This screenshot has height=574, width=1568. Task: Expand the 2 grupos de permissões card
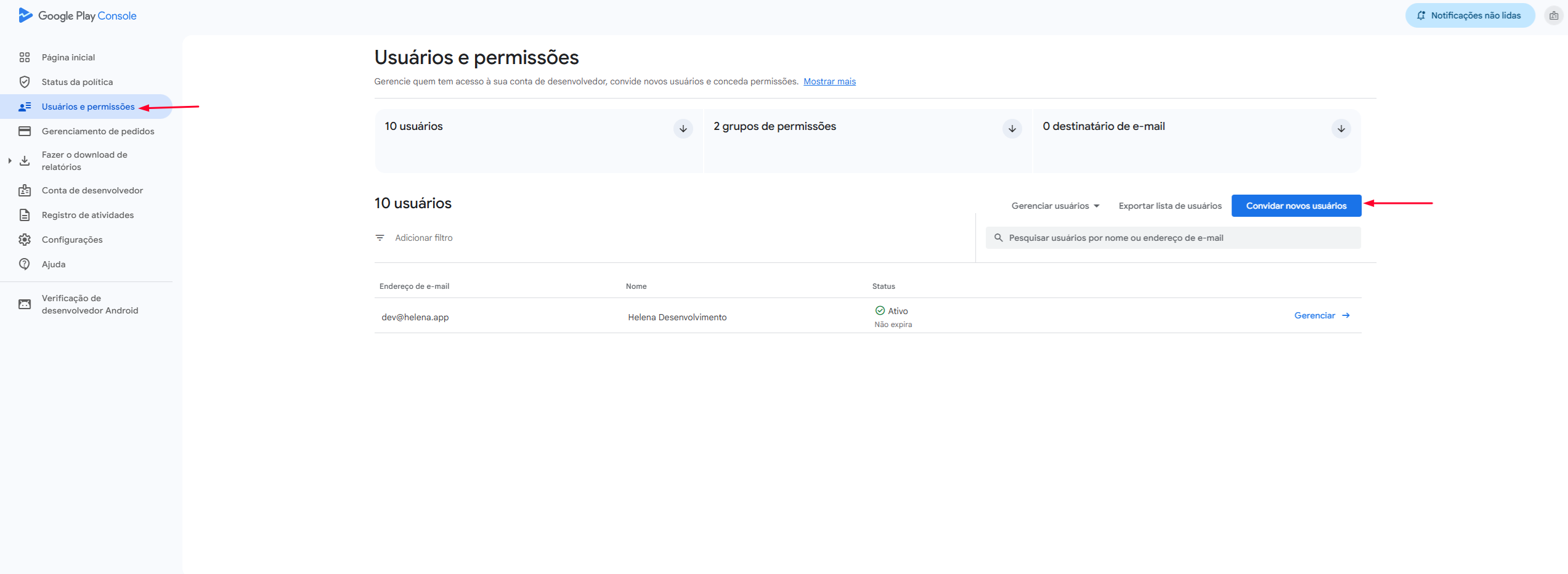point(1012,129)
